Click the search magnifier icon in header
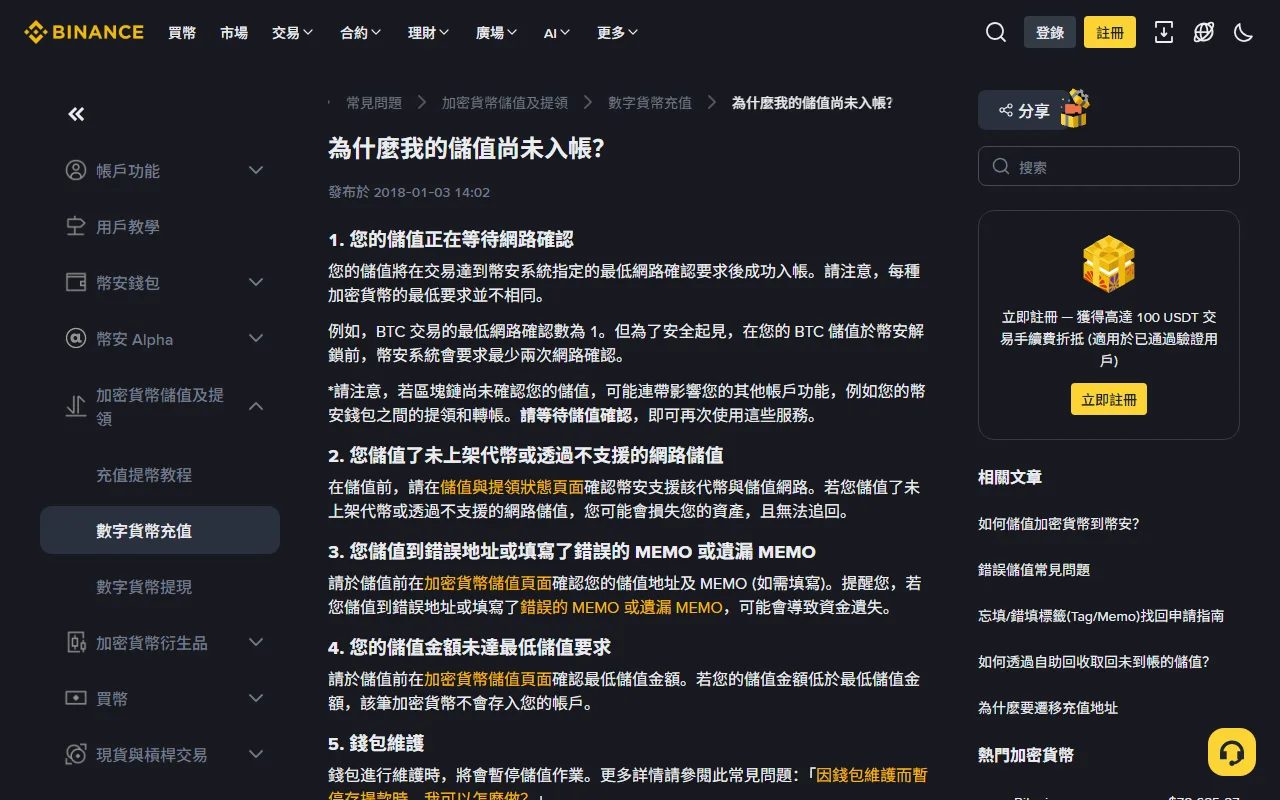This screenshot has height=800, width=1280. [x=996, y=32]
